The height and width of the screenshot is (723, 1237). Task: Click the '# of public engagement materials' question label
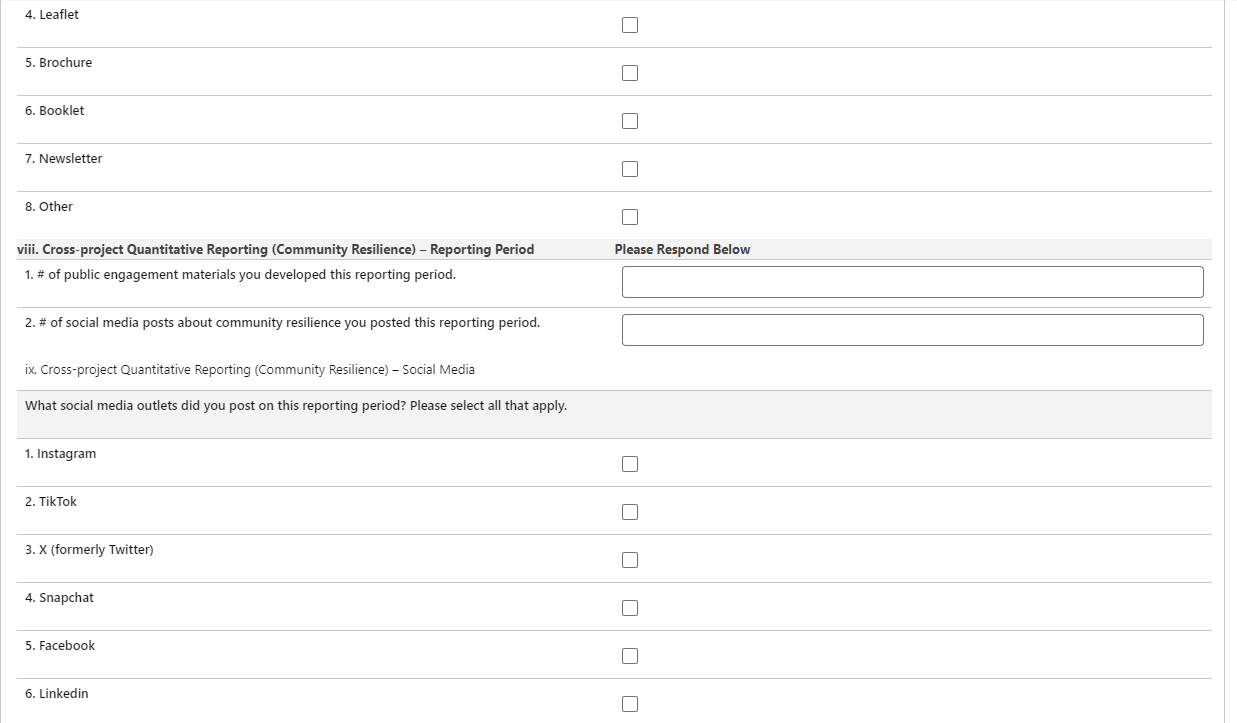click(x=240, y=275)
